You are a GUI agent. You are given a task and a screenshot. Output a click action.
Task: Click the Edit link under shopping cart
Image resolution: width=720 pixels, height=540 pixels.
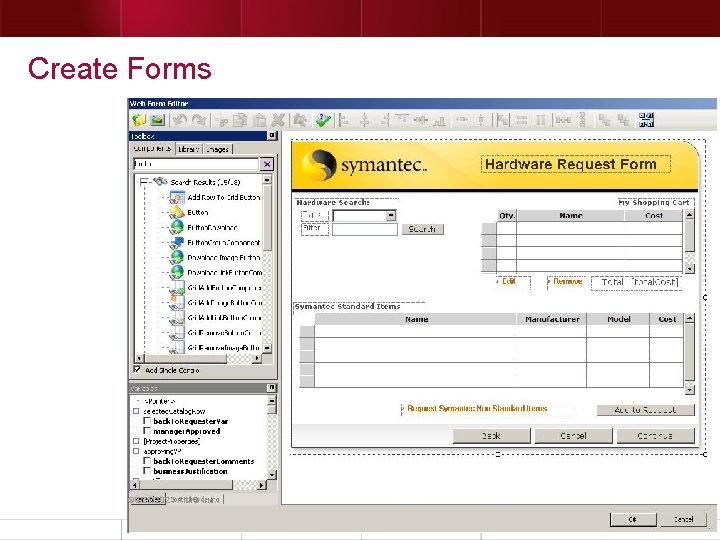tap(509, 281)
